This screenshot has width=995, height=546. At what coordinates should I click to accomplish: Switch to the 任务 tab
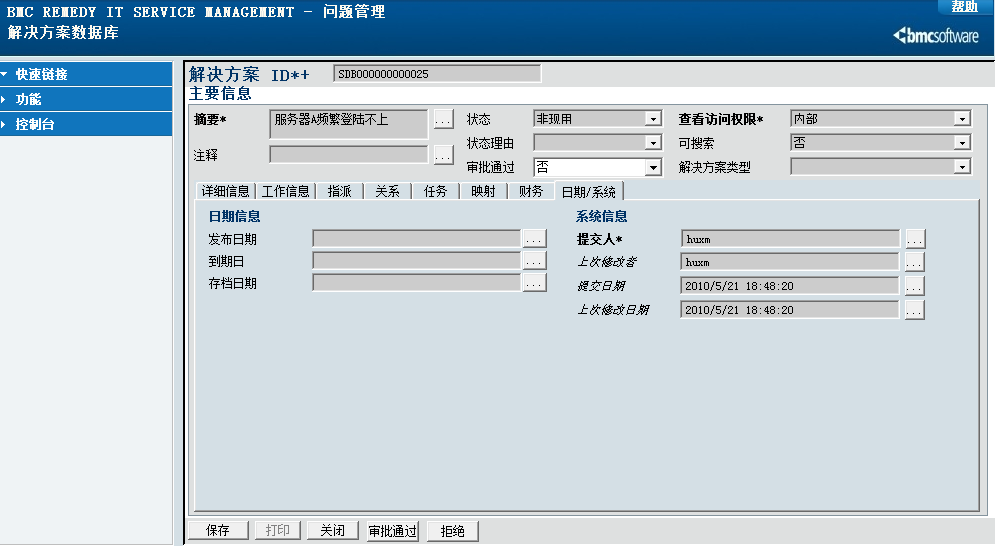point(435,191)
